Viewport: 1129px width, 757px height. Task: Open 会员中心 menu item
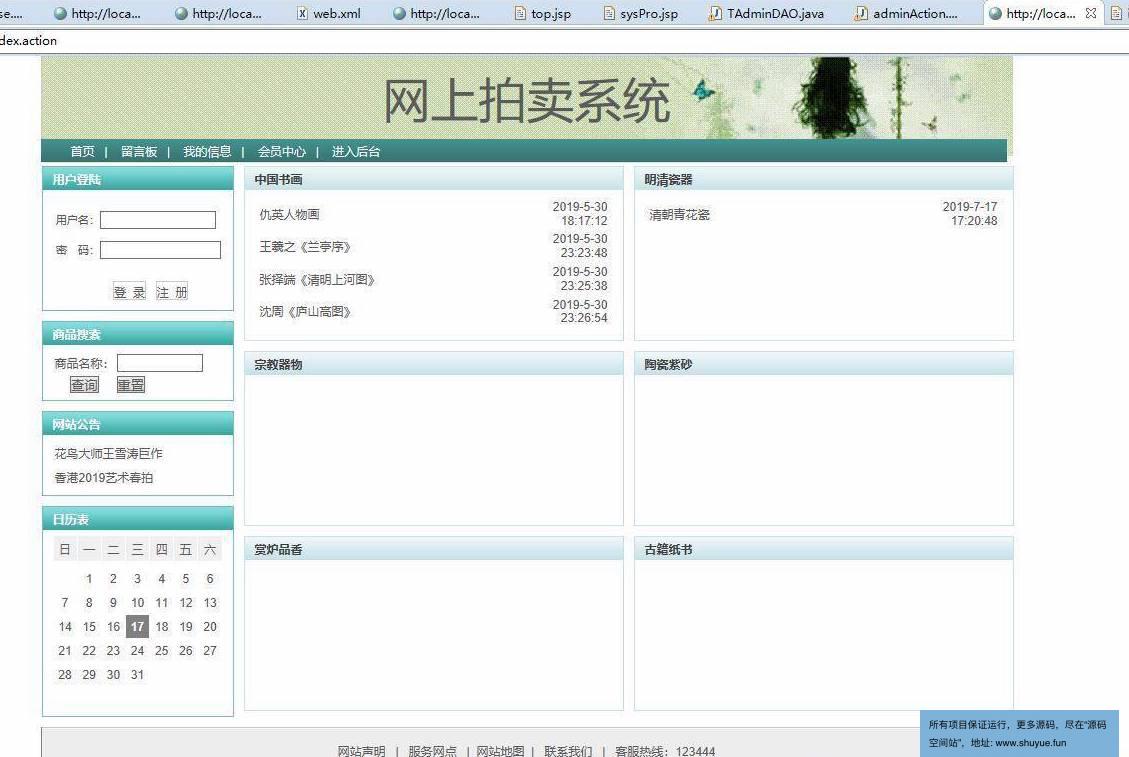click(x=282, y=151)
